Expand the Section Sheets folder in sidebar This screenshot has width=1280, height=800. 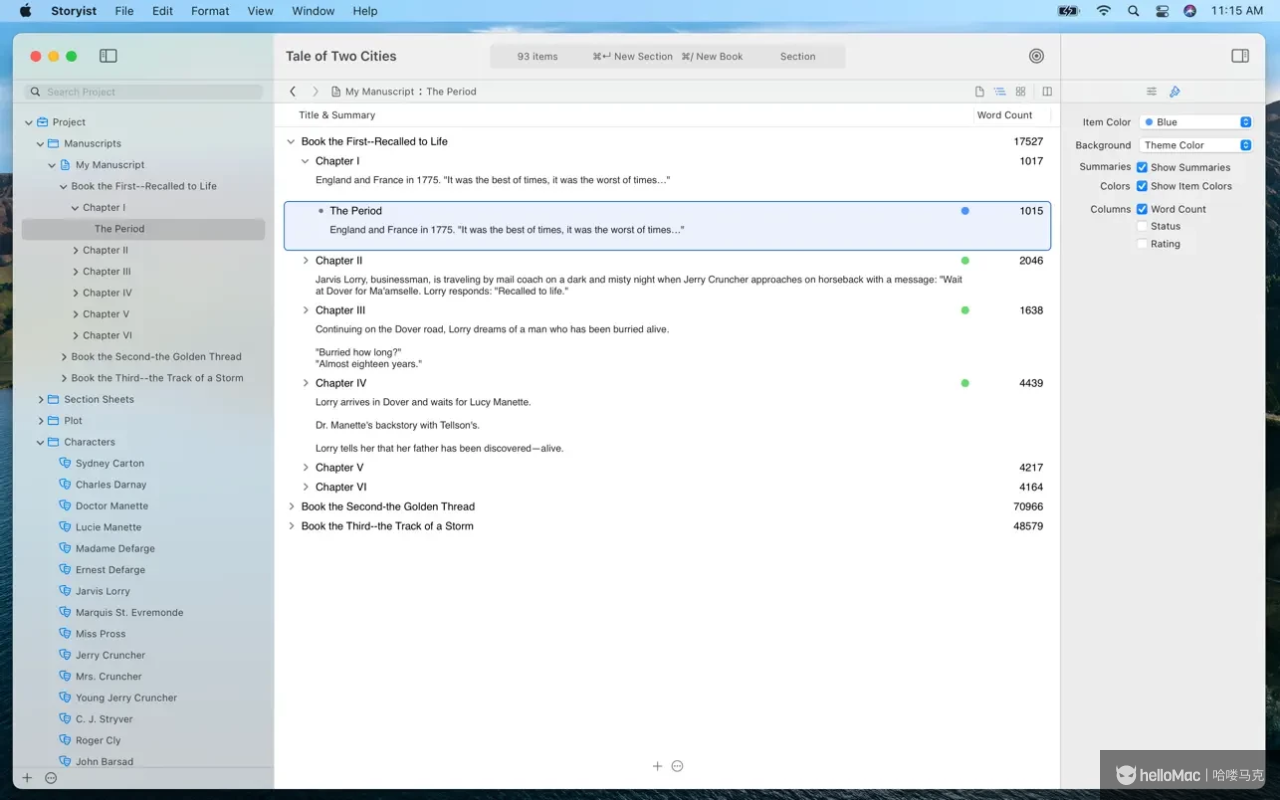pos(41,399)
